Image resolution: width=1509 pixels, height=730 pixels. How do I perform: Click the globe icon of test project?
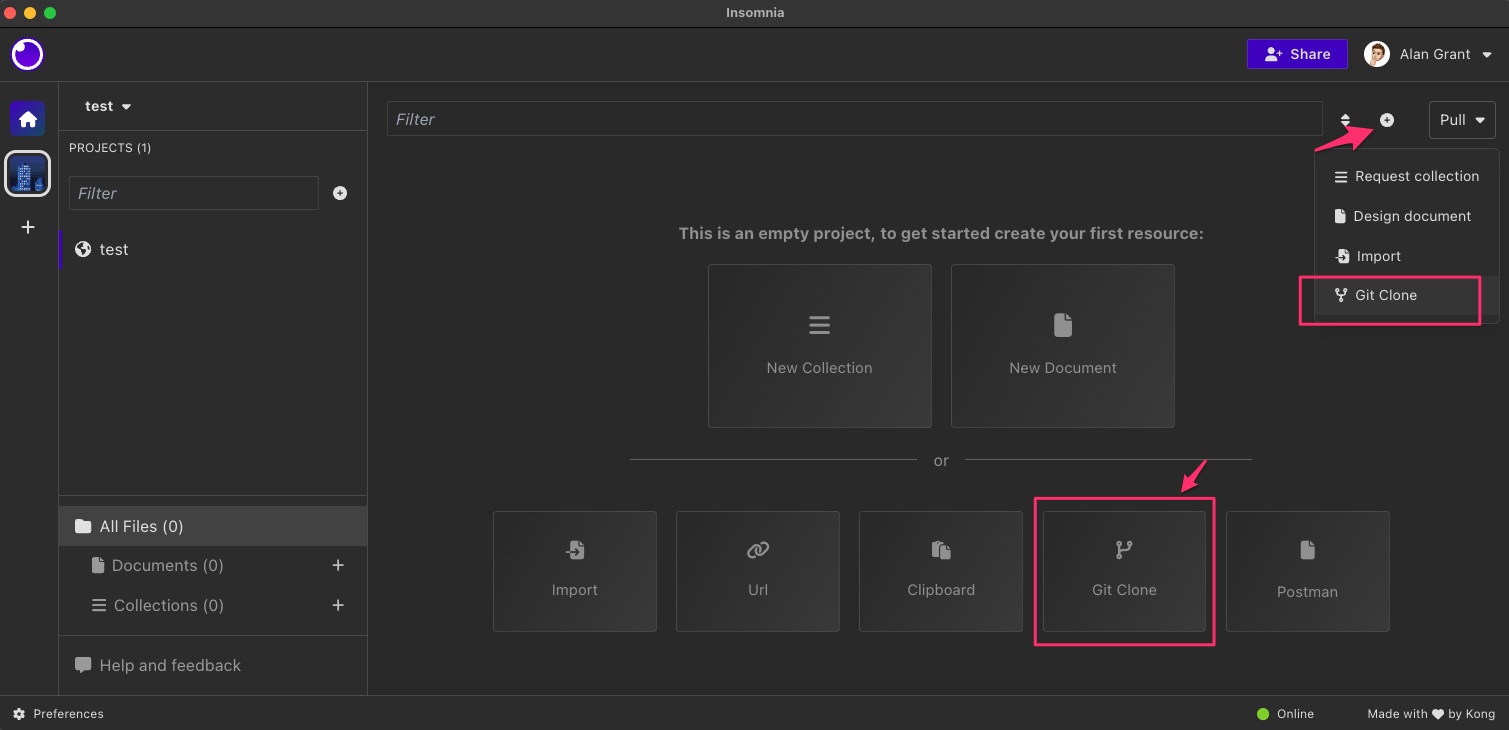pos(84,249)
